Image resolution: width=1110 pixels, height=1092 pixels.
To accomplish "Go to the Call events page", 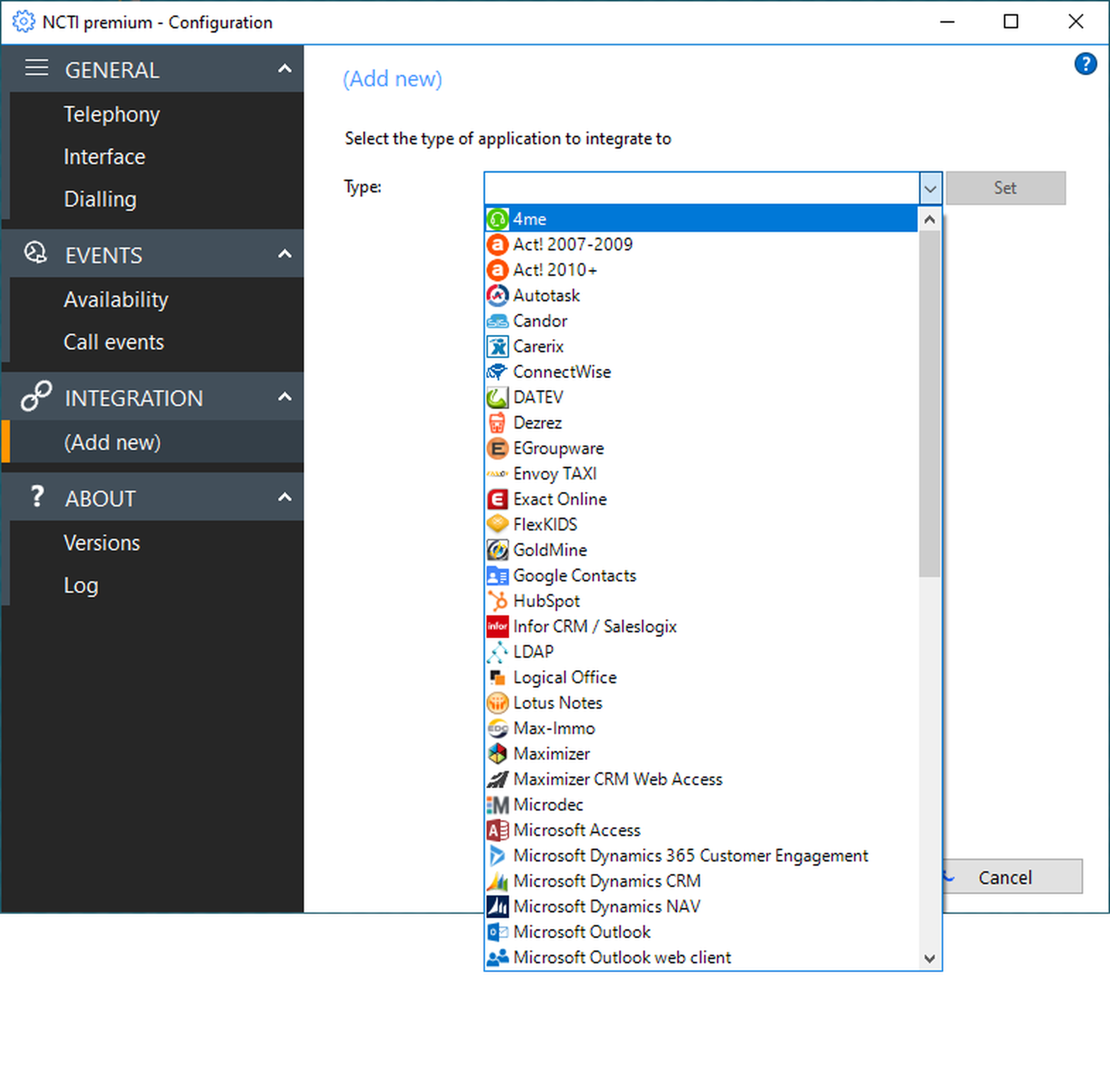I will point(114,342).
